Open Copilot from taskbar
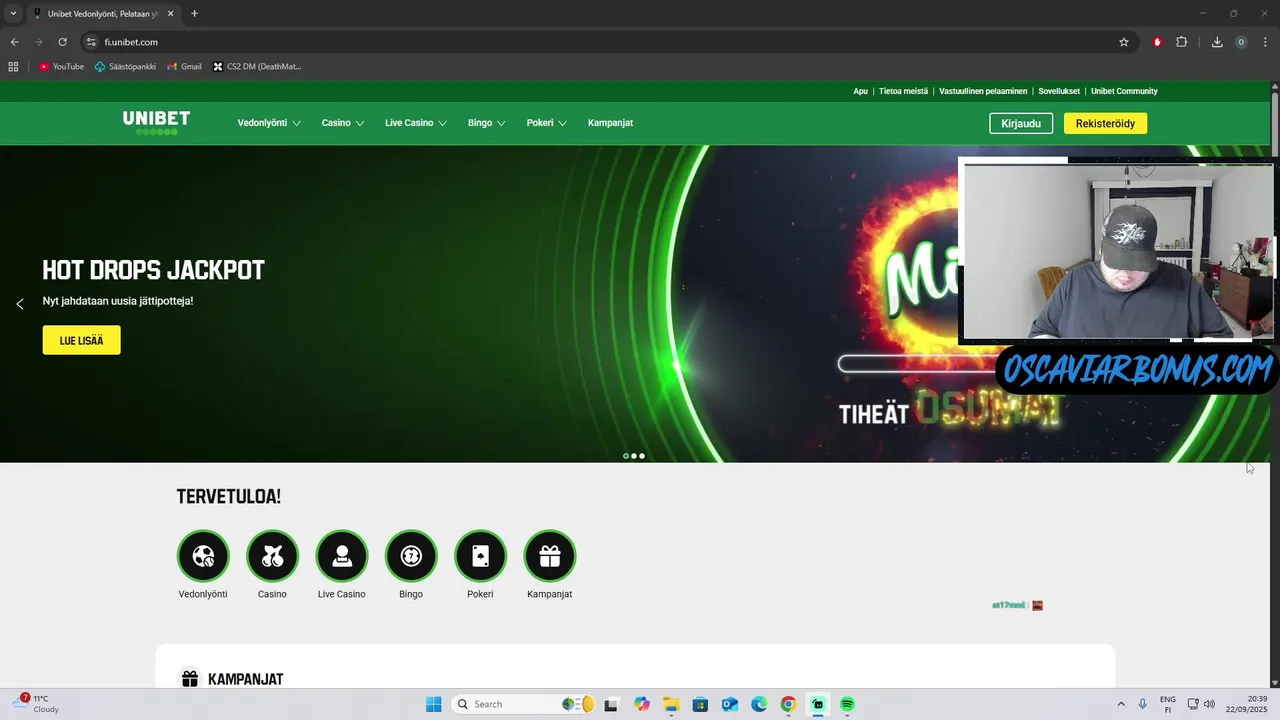Viewport: 1280px width, 720px height. (641, 704)
